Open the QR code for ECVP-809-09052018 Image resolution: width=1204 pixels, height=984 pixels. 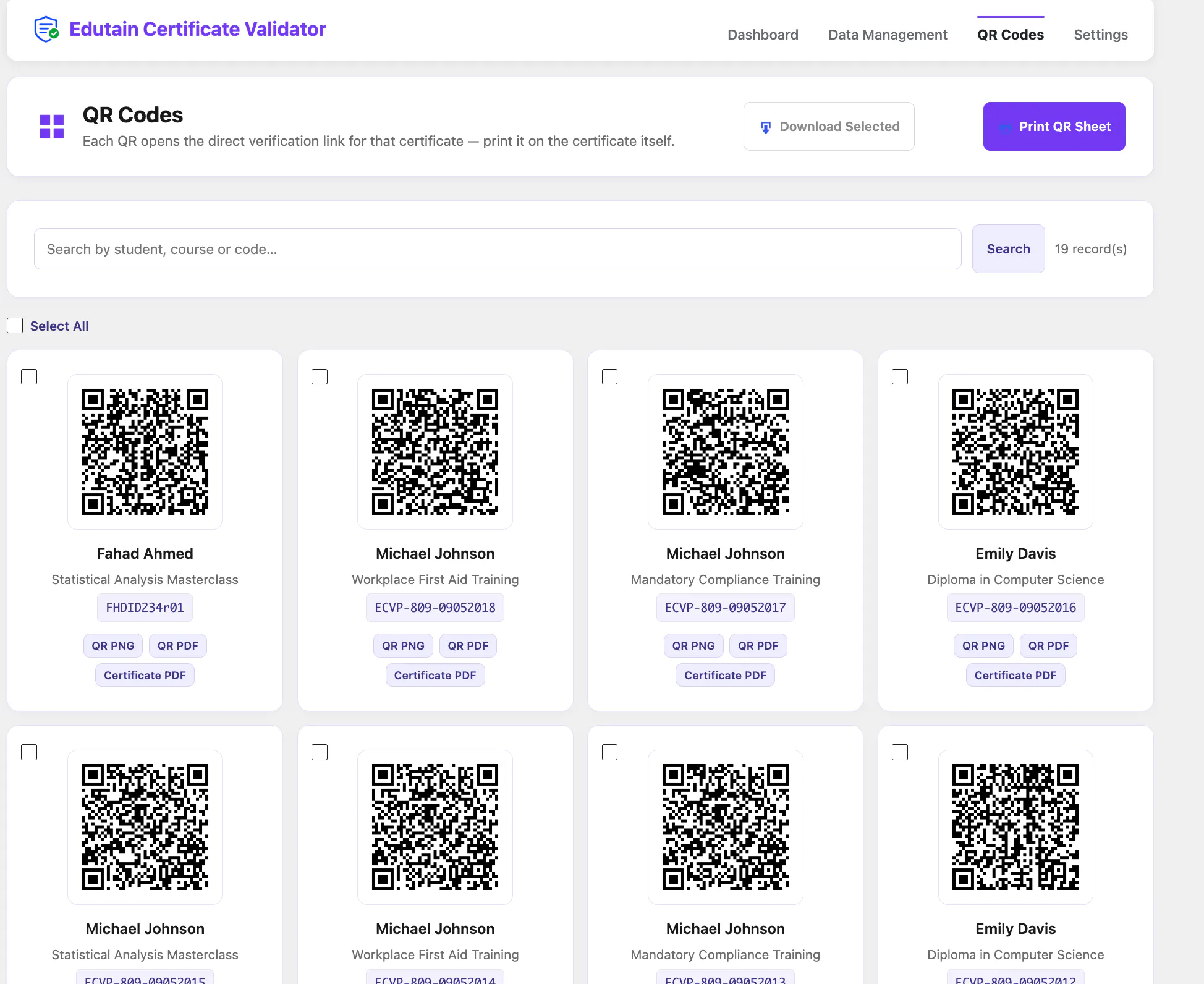coord(435,452)
